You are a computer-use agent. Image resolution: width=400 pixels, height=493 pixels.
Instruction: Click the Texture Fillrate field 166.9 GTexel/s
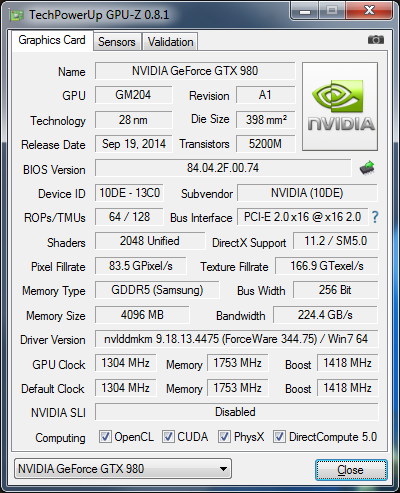[x=327, y=266]
